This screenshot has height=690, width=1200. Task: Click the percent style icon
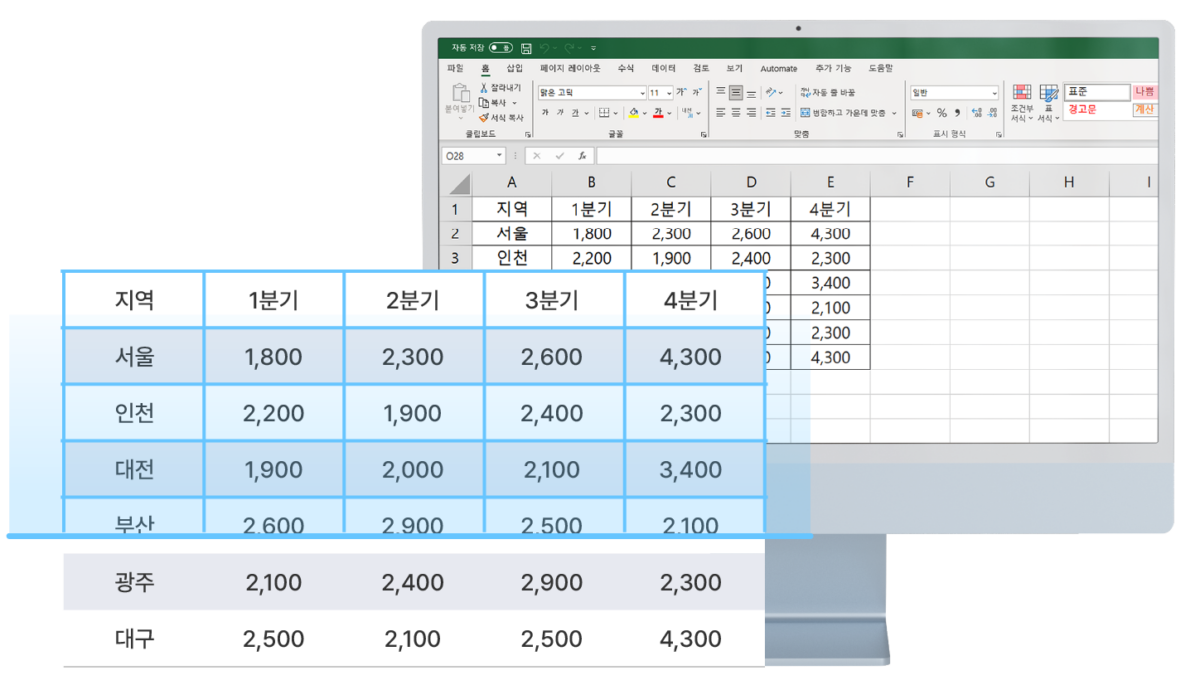tap(941, 113)
